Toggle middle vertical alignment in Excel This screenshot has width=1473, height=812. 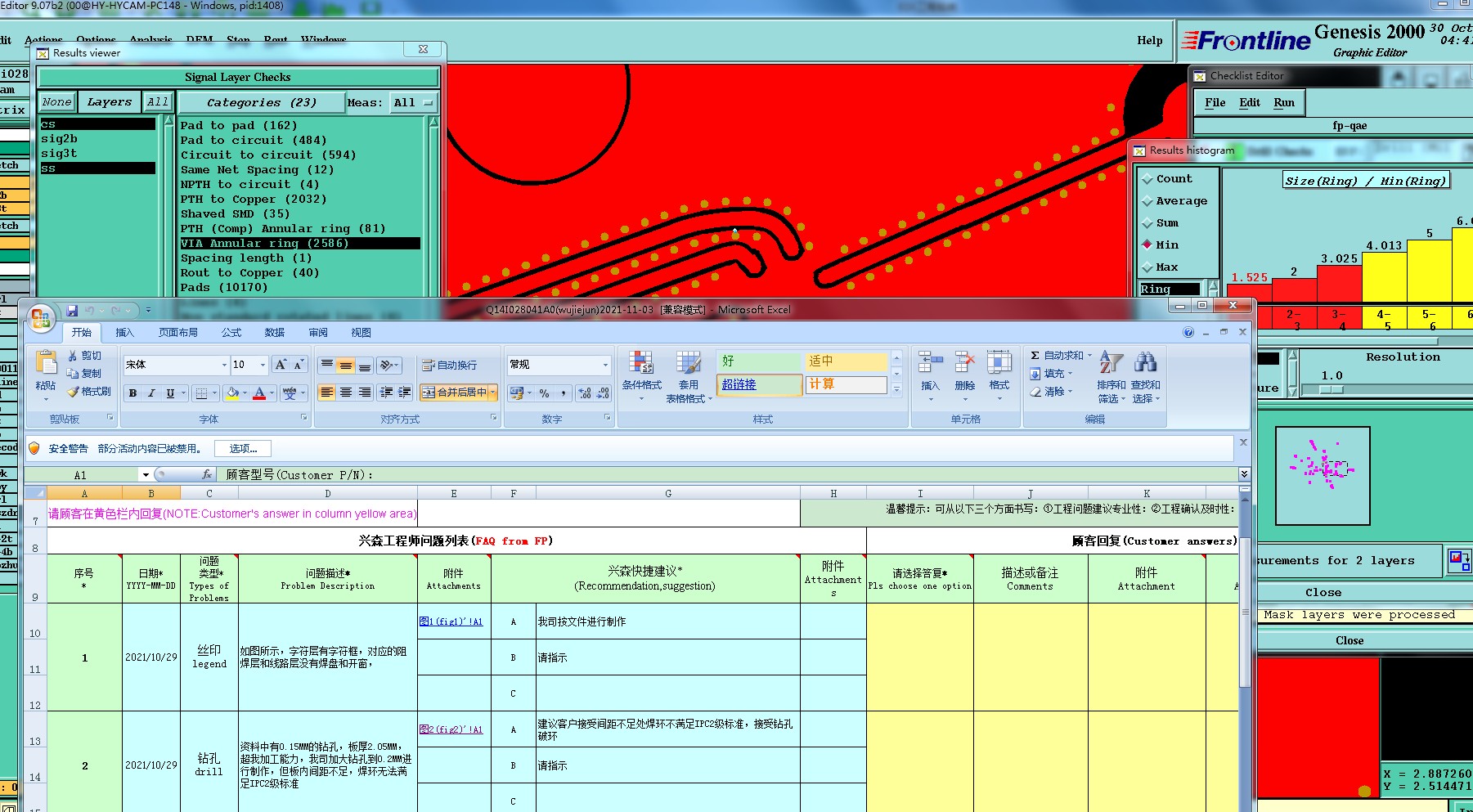(346, 365)
